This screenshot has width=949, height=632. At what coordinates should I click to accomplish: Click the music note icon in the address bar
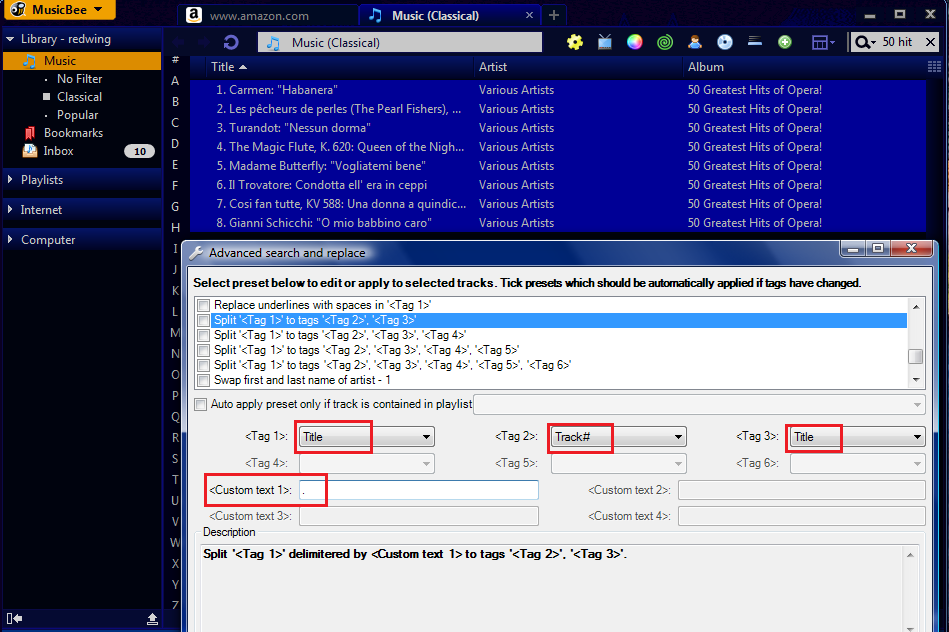click(x=274, y=42)
